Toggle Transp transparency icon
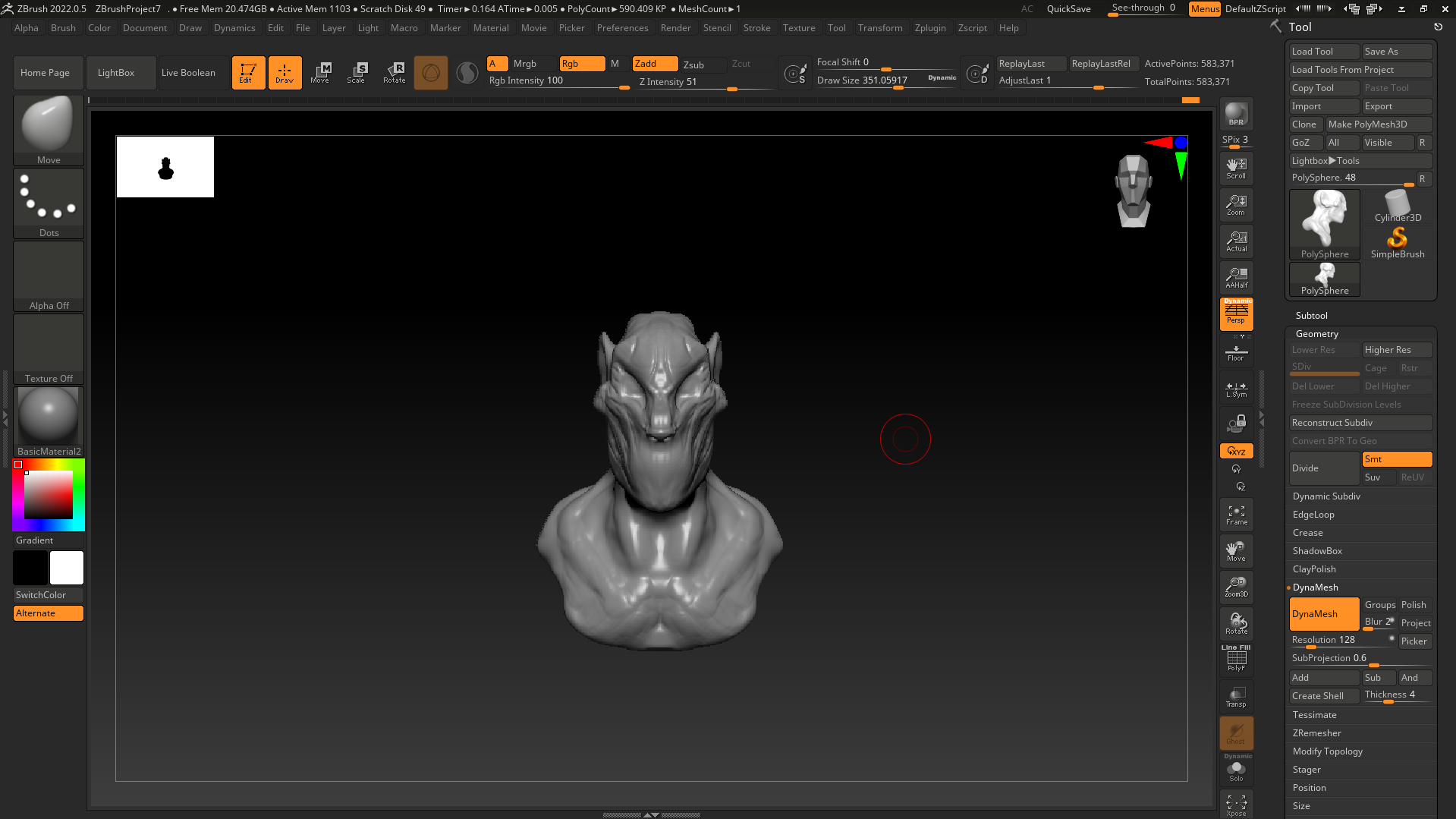This screenshot has height=819, width=1456. point(1236,697)
